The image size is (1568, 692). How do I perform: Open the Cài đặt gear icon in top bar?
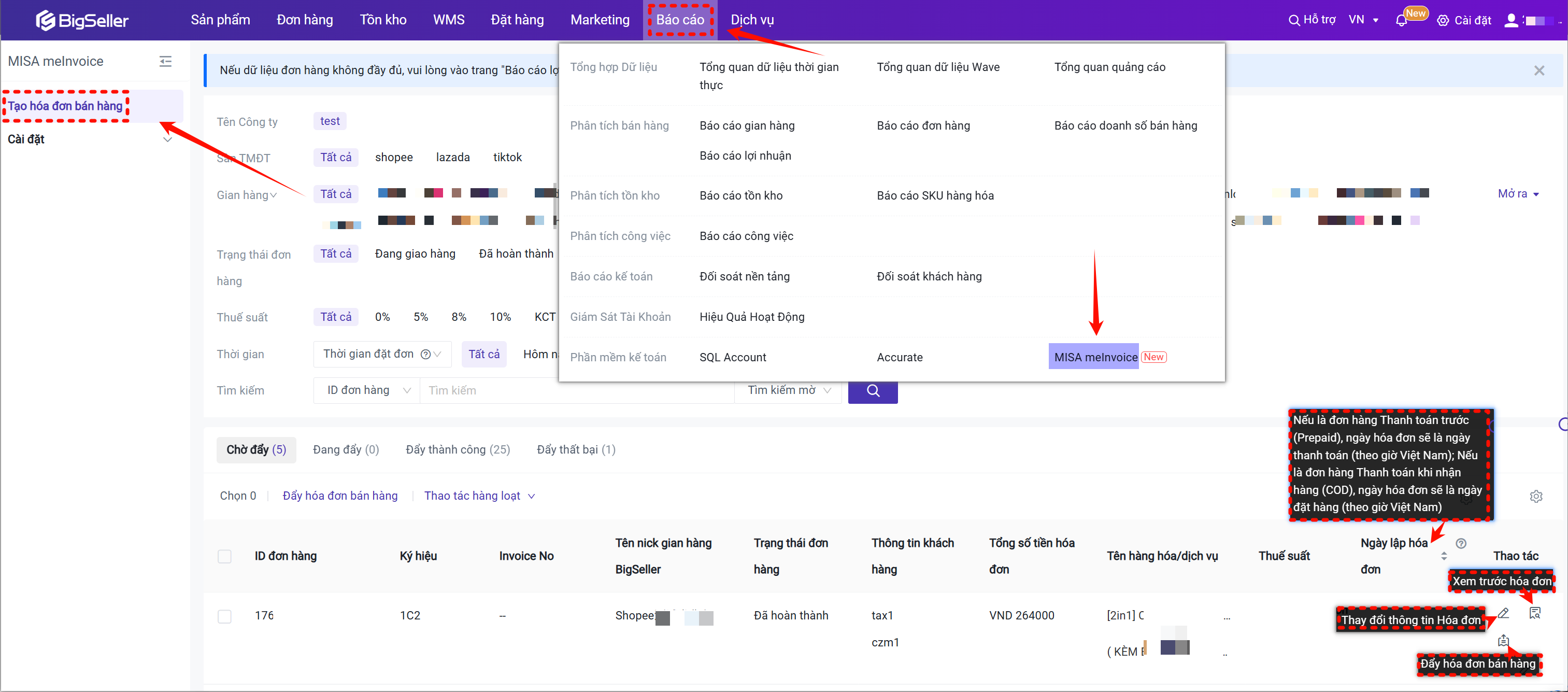click(x=1444, y=20)
